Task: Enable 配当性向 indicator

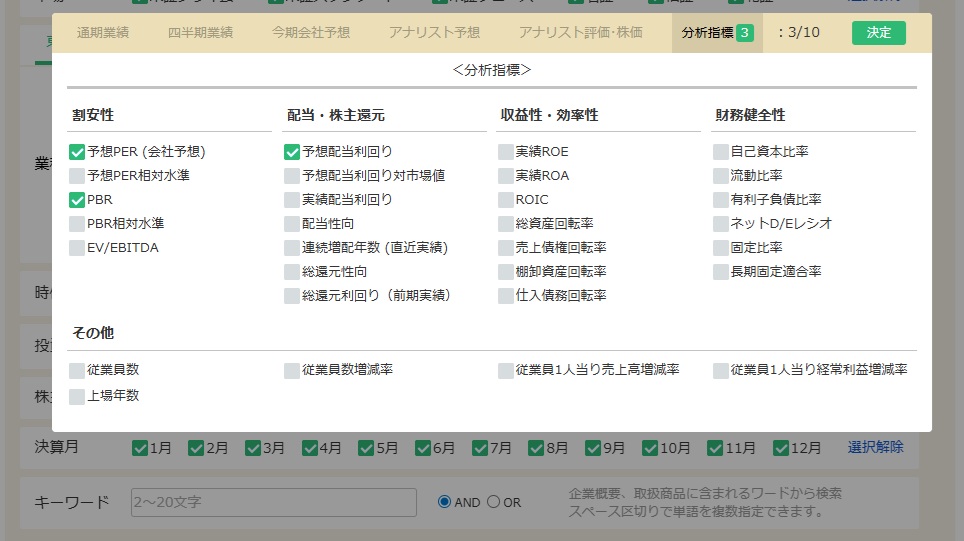Action: (292, 224)
